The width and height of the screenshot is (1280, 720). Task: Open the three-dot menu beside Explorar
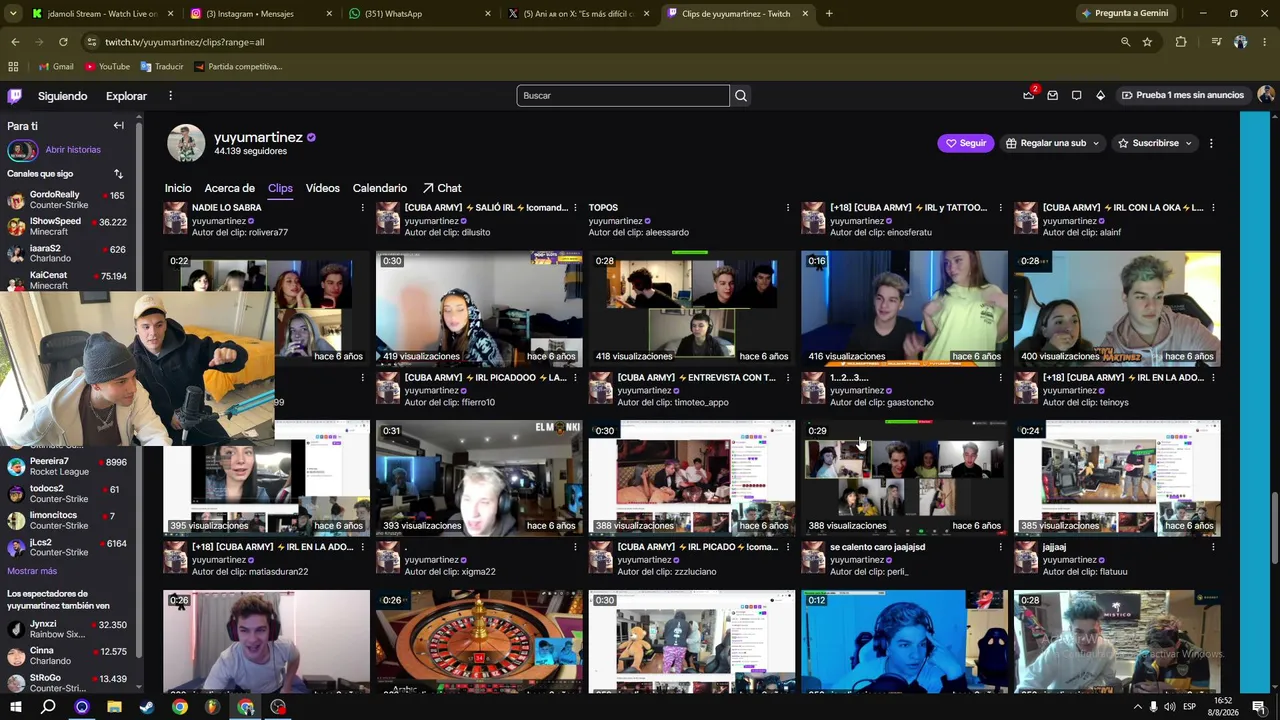pos(170,96)
